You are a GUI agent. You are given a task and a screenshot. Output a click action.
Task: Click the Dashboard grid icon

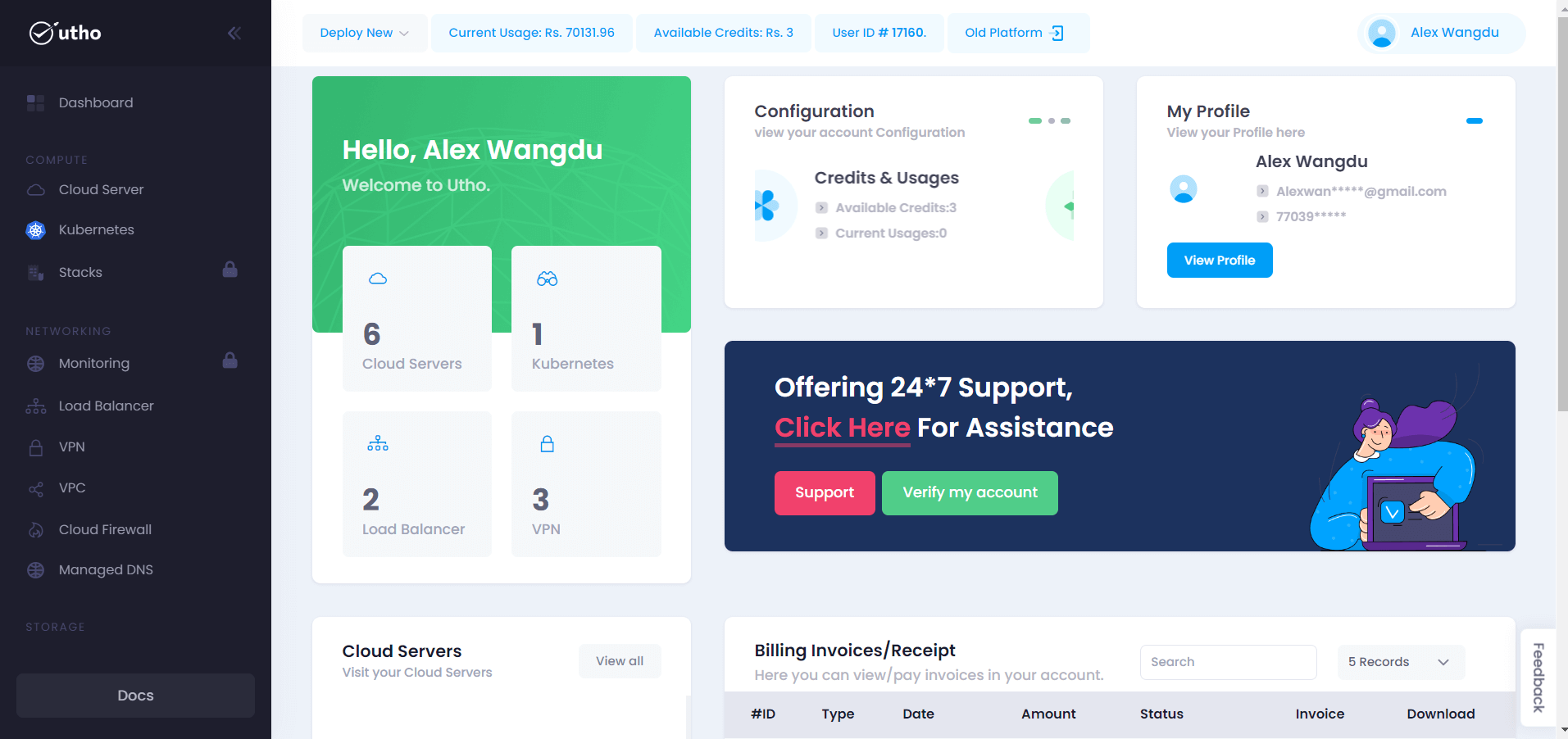[35, 102]
